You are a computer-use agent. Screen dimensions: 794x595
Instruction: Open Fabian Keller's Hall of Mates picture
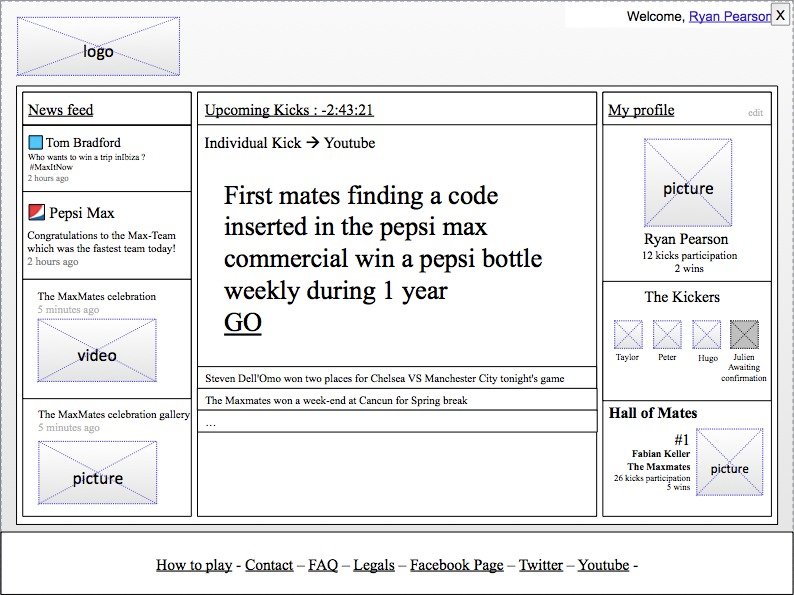[729, 462]
